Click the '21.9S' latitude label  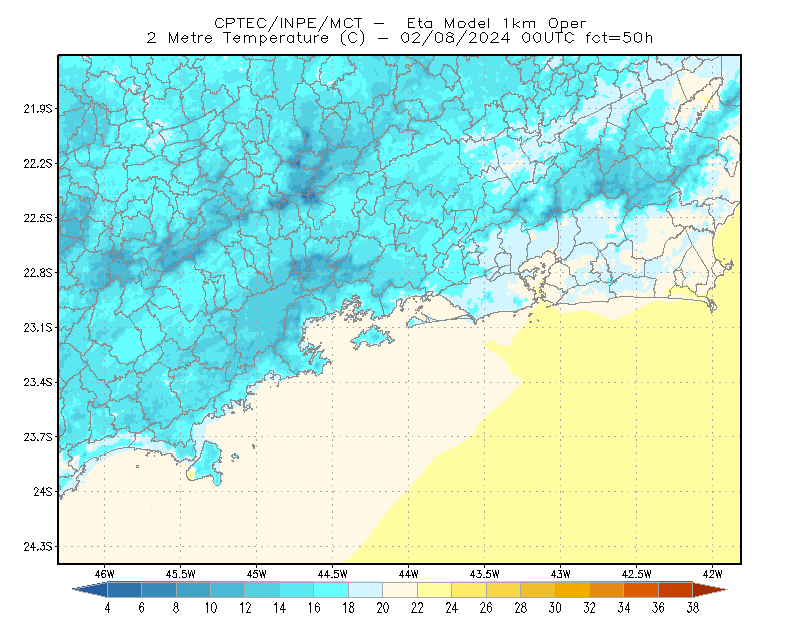38,108
